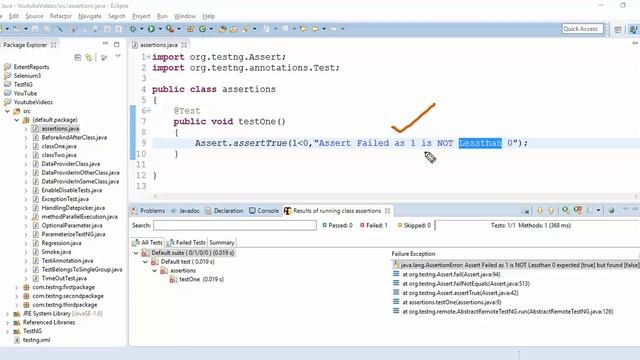Close the assertions.java editor tab

pos(184,45)
